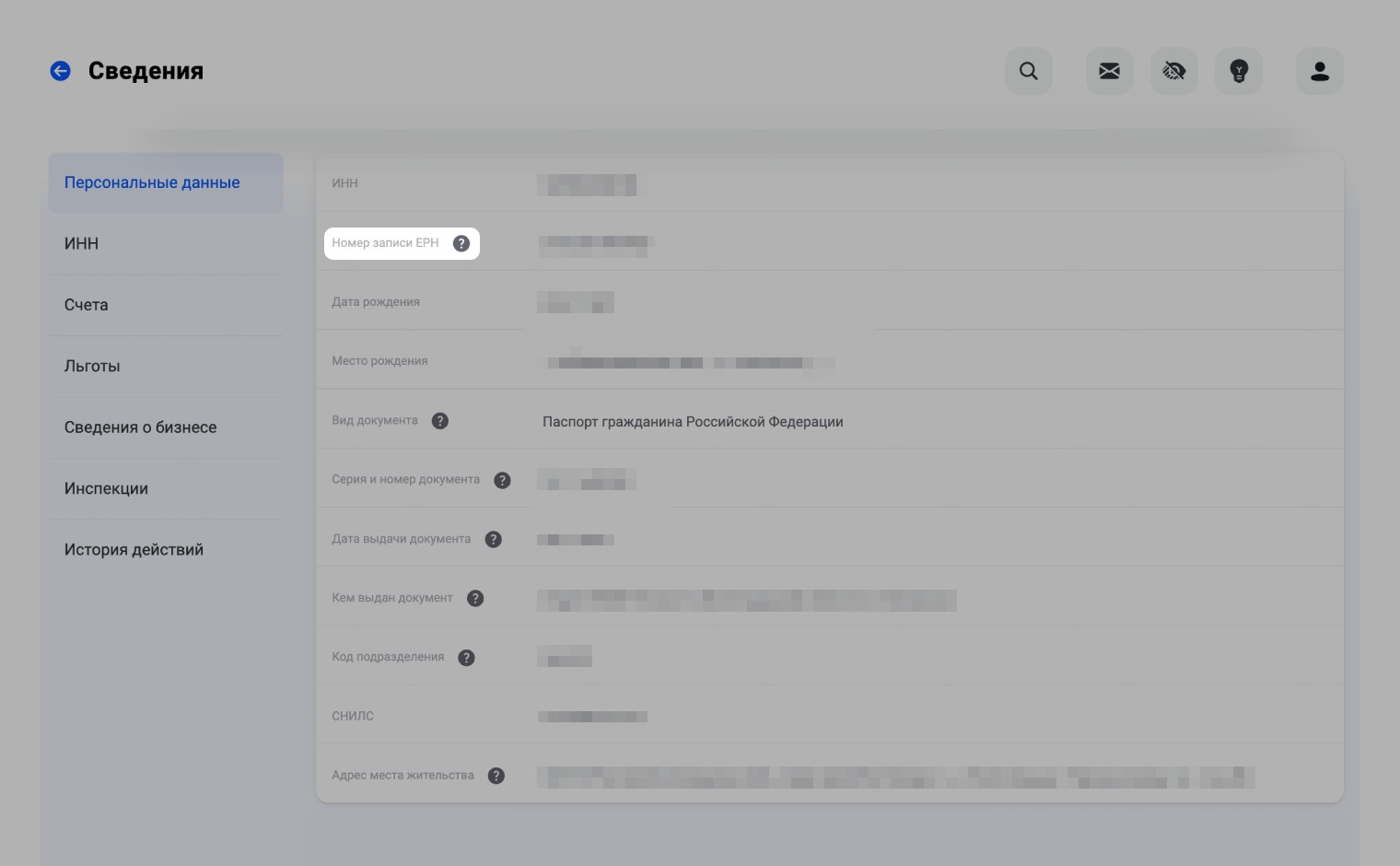This screenshot has width=1400, height=866.
Task: Click help icon beside Номер записи ЕРН
Action: tap(461, 243)
